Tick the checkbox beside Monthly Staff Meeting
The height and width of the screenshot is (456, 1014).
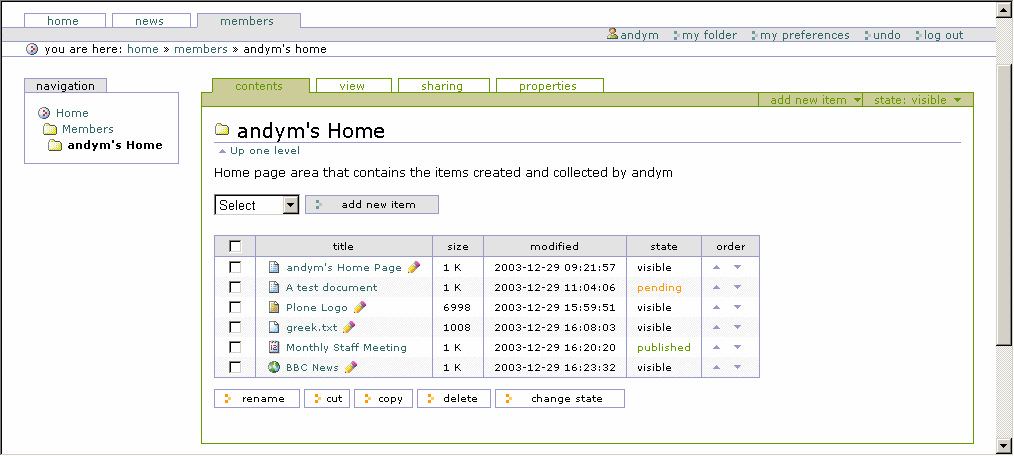[235, 348]
